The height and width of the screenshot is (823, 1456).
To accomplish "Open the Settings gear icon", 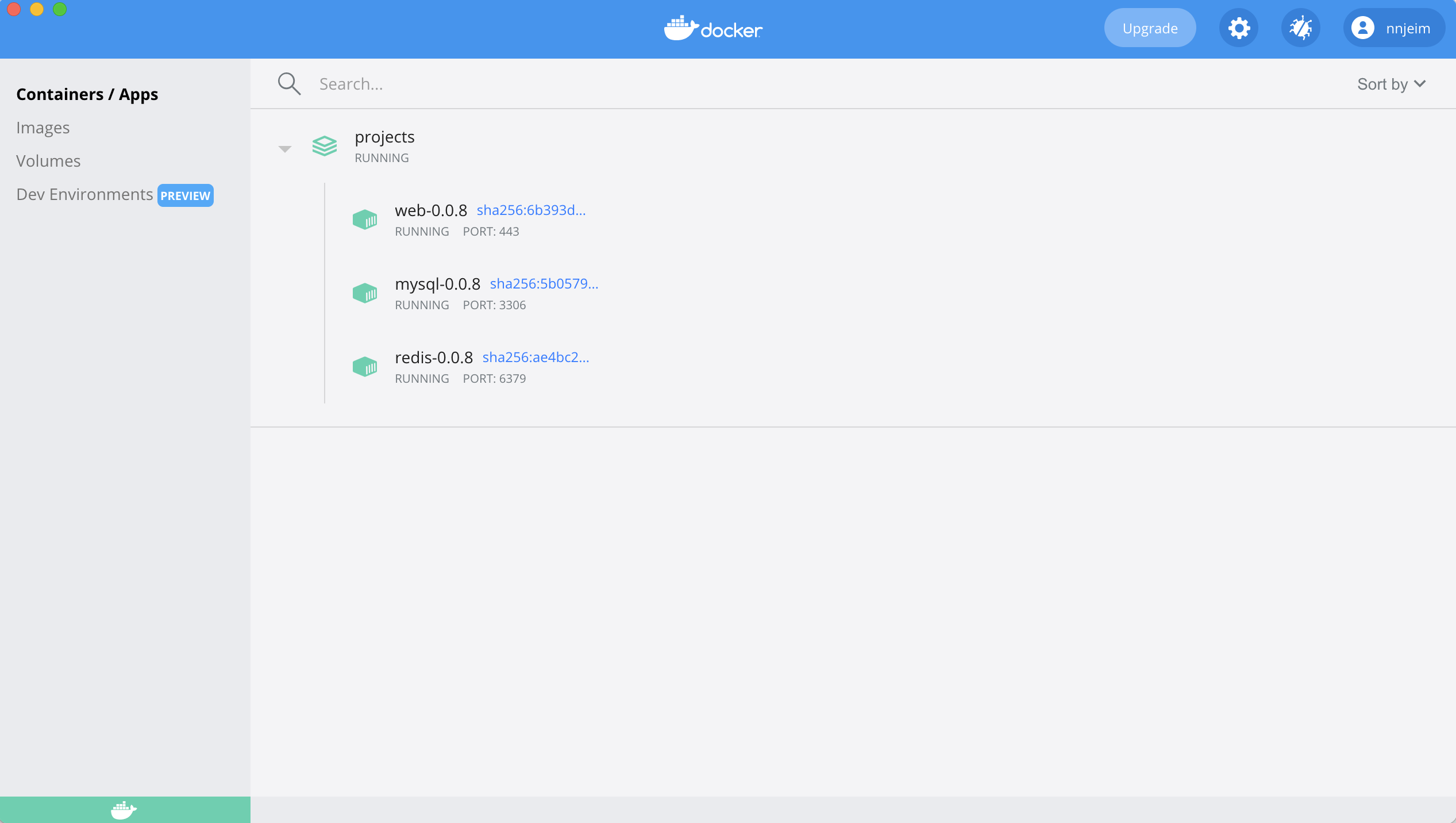I will [1239, 28].
